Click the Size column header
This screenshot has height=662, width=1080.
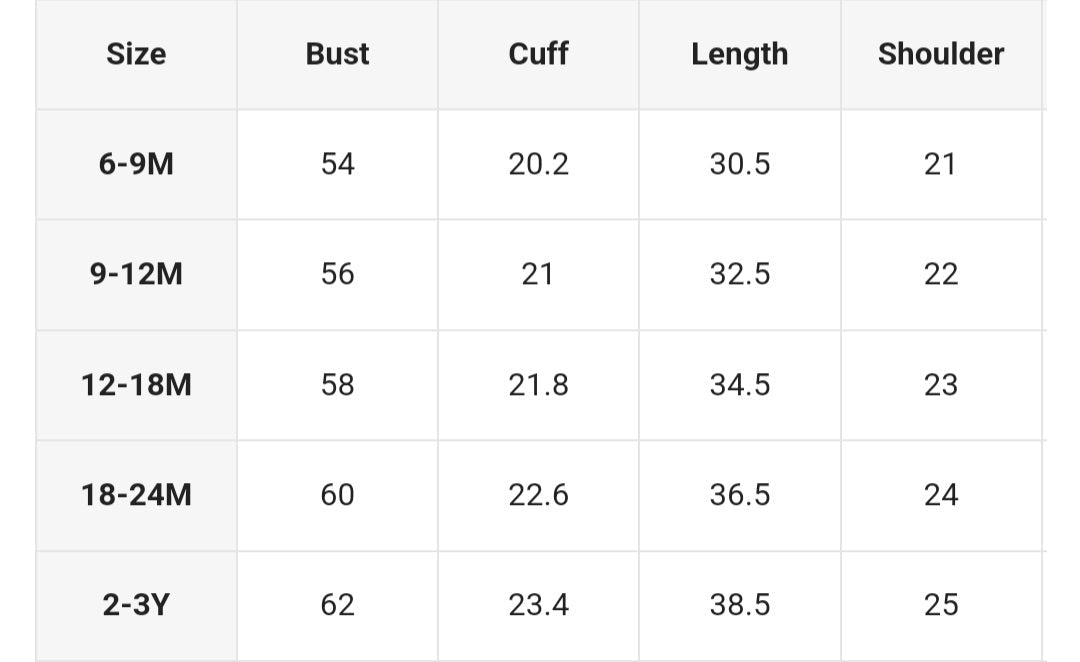pos(136,54)
